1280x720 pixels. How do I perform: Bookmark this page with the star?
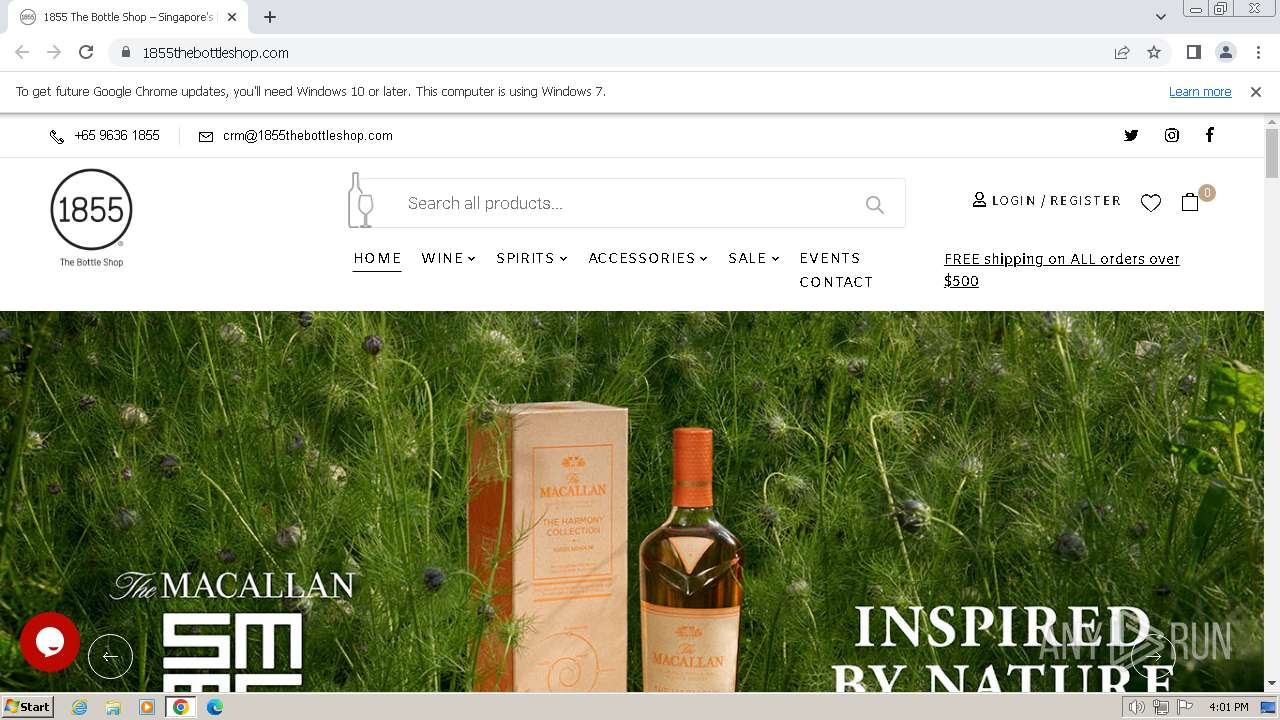[x=1154, y=52]
